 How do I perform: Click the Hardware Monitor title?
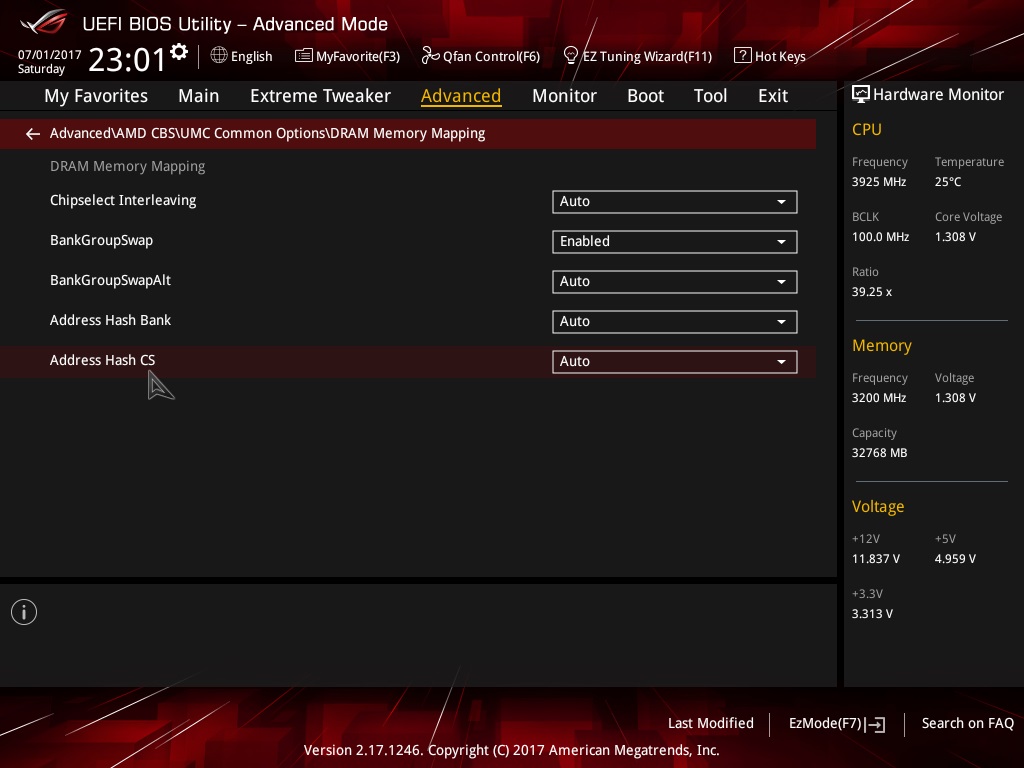[938, 95]
